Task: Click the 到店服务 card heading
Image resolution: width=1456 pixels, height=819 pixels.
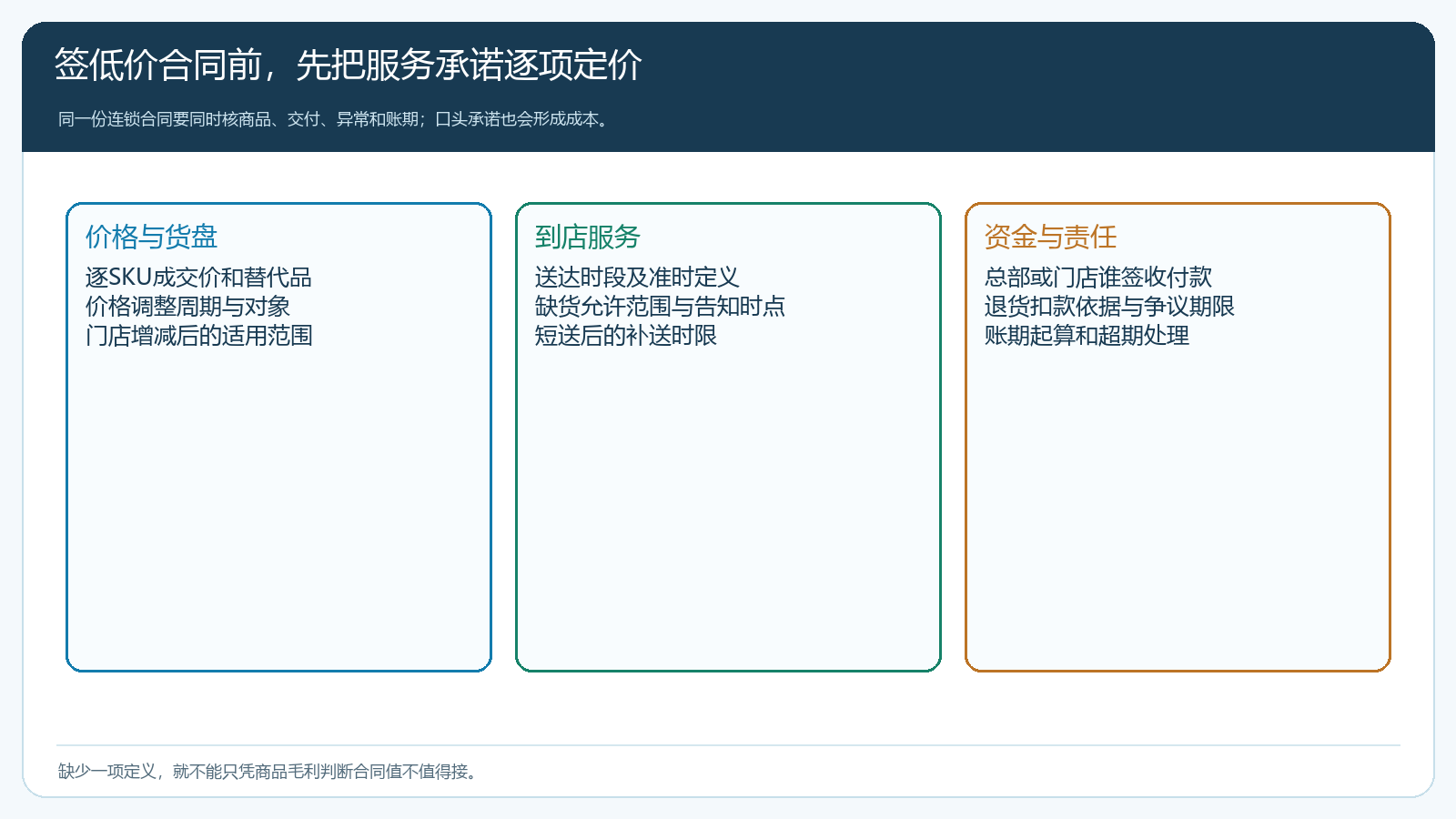Action: coord(588,237)
